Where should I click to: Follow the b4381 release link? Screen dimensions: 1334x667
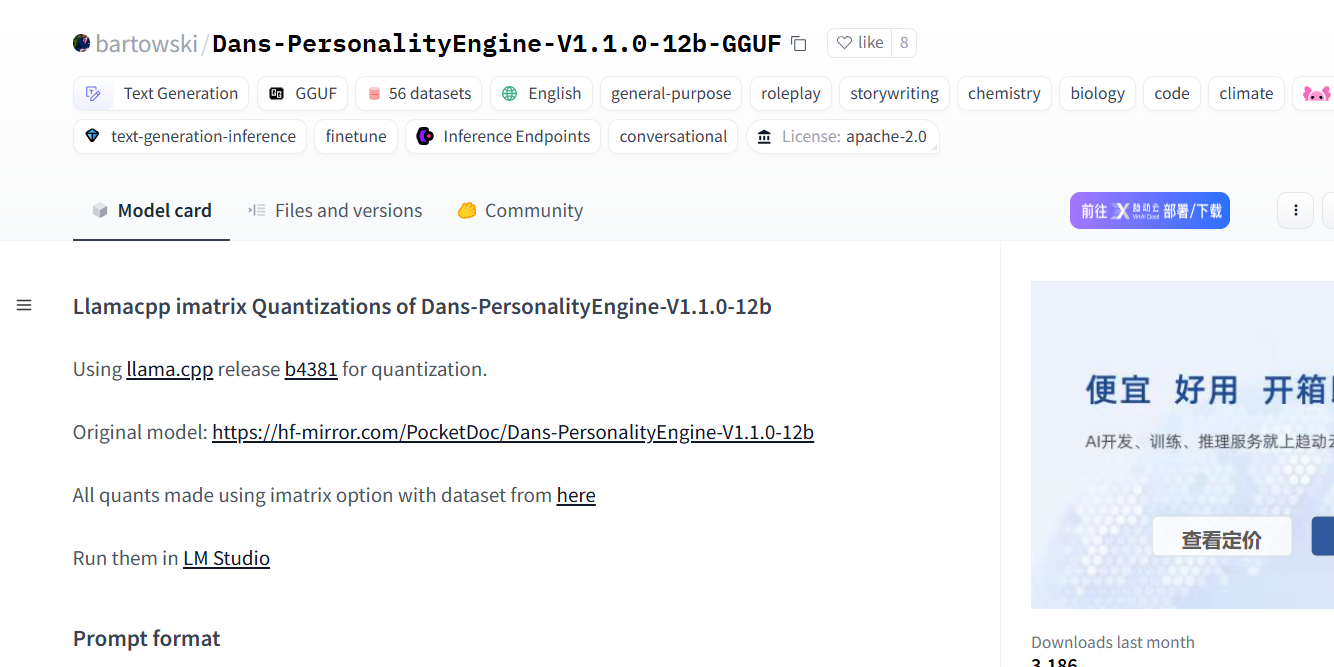point(311,369)
